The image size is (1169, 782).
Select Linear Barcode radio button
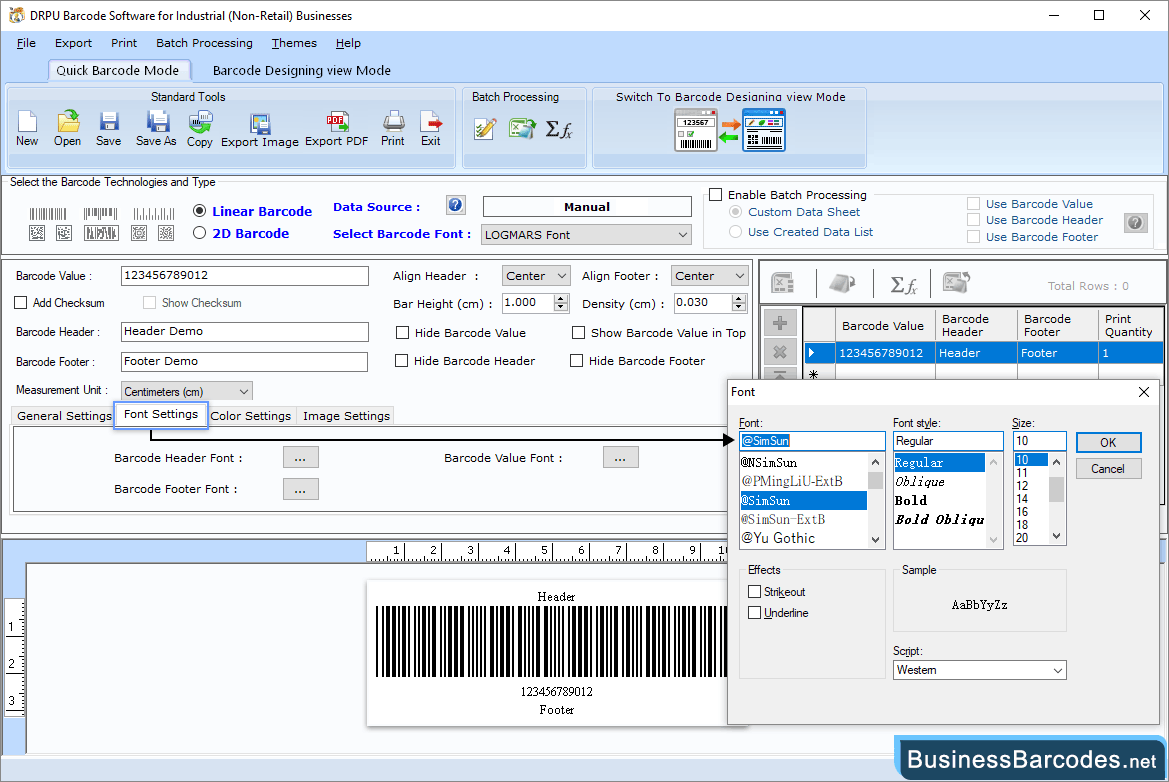point(199,211)
